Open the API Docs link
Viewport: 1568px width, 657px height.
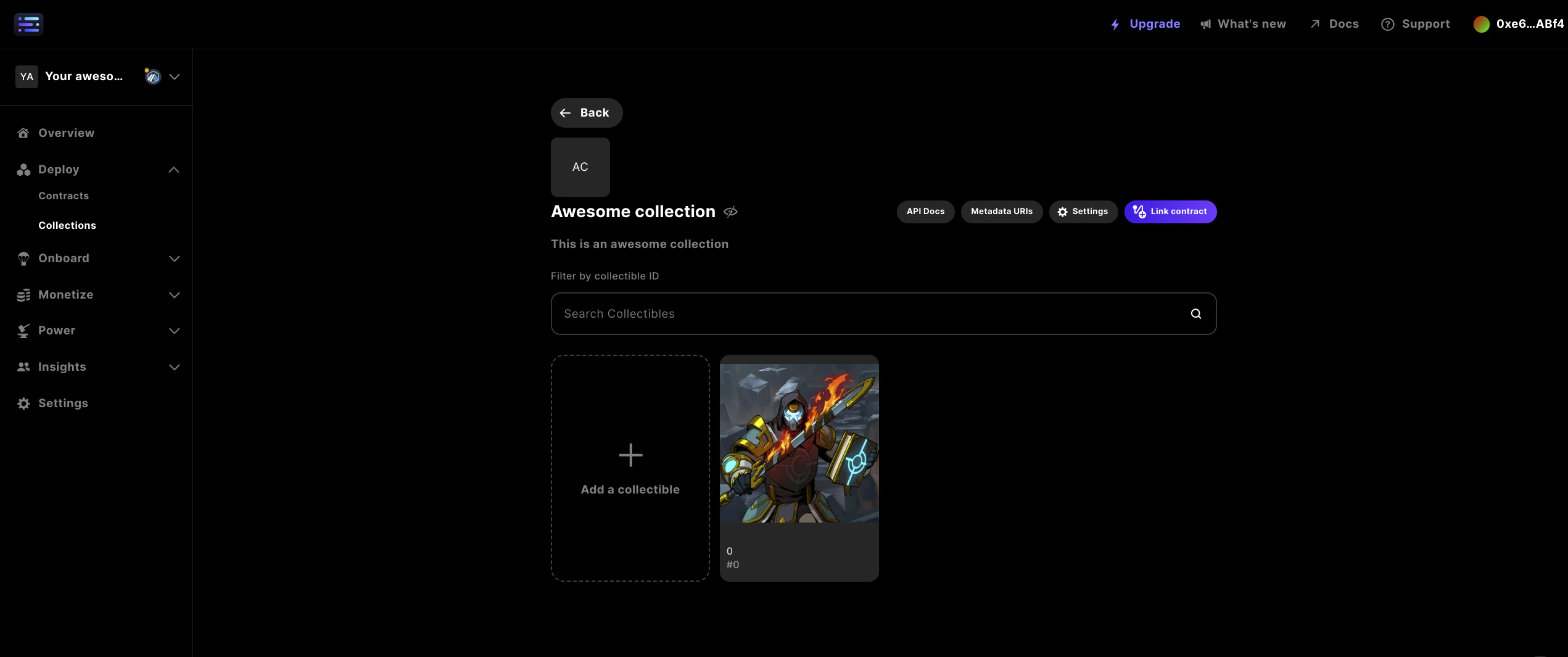(925, 211)
